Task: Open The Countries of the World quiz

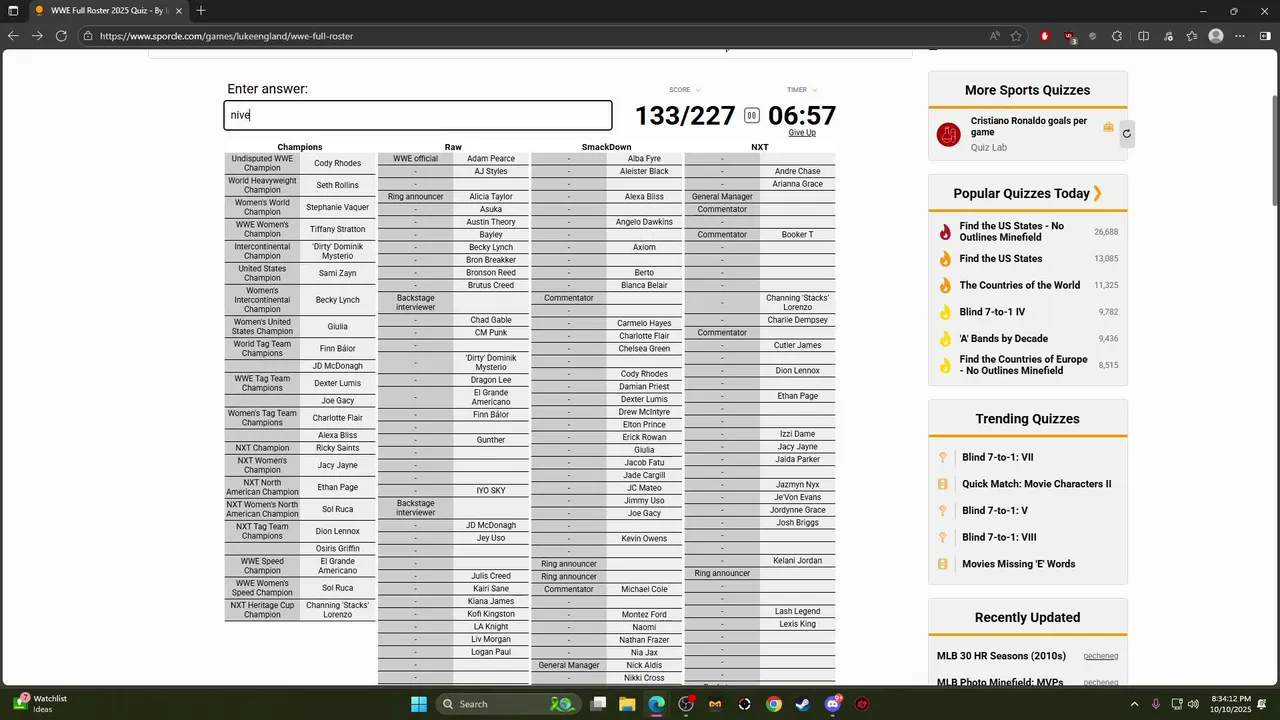Action: (x=1019, y=285)
